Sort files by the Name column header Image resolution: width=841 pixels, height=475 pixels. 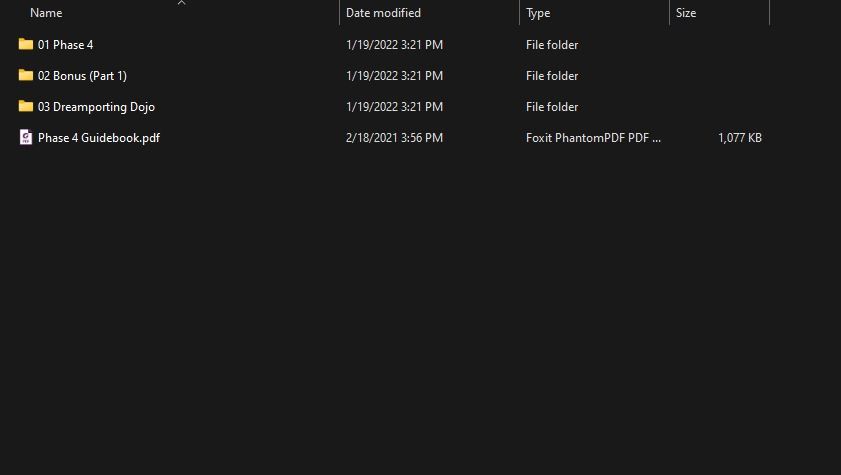46,13
